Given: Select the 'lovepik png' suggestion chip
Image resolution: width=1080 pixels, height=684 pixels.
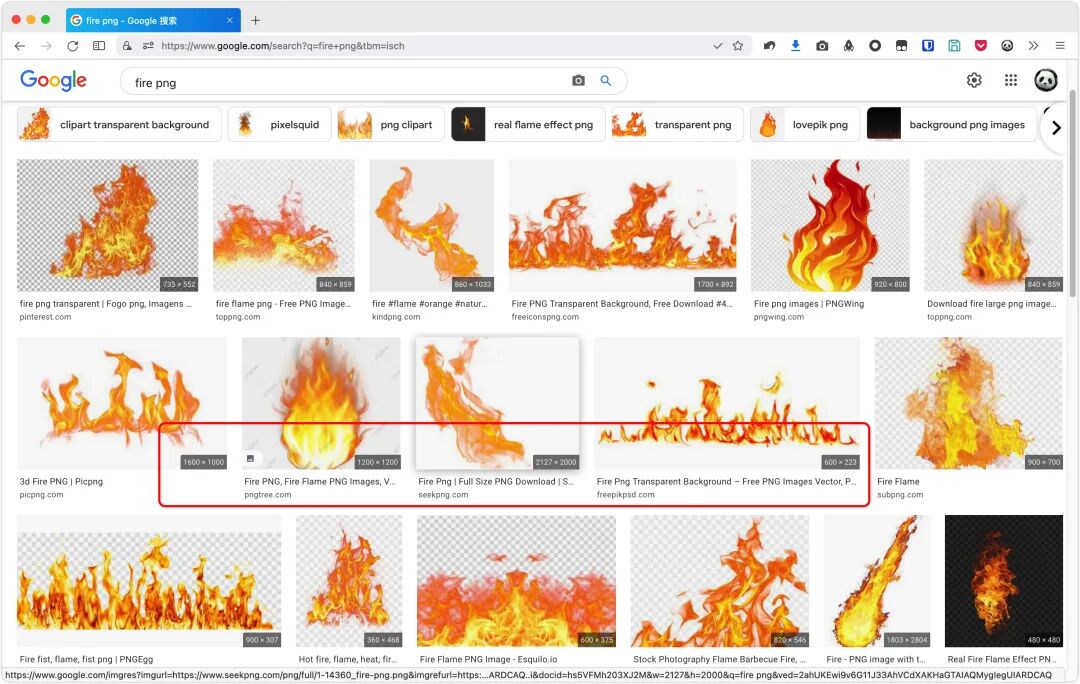Looking at the screenshot, I should [804, 124].
